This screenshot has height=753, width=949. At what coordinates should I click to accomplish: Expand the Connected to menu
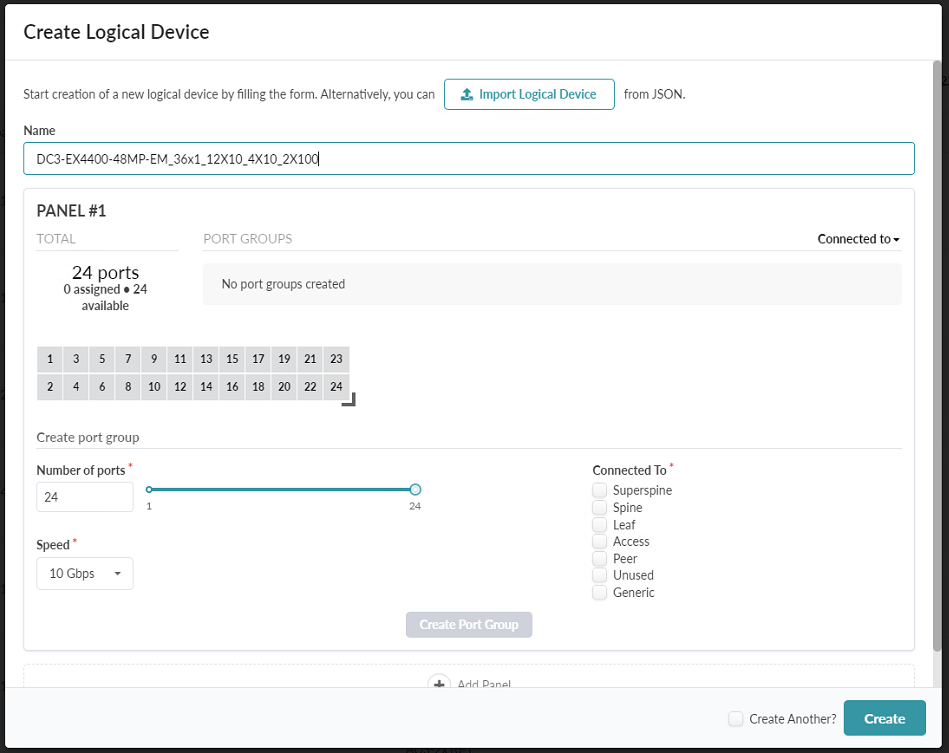pyautogui.click(x=858, y=239)
